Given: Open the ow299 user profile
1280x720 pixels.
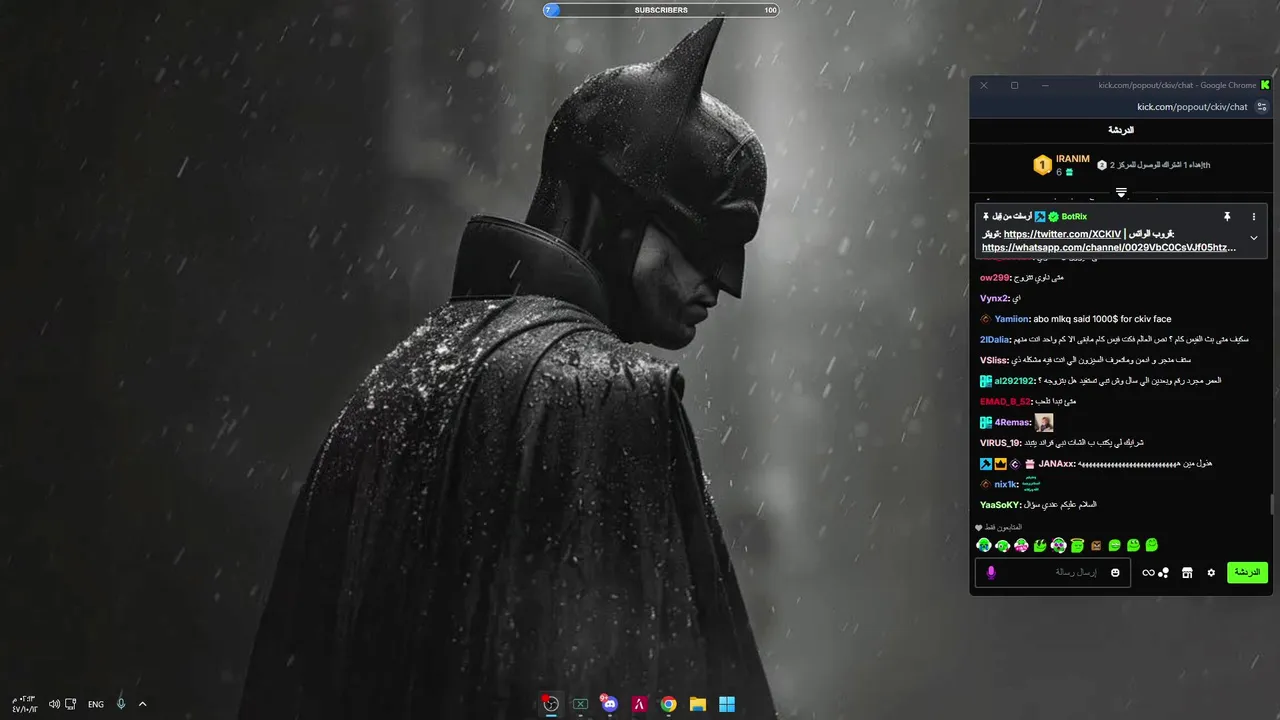Looking at the screenshot, I should point(995,278).
